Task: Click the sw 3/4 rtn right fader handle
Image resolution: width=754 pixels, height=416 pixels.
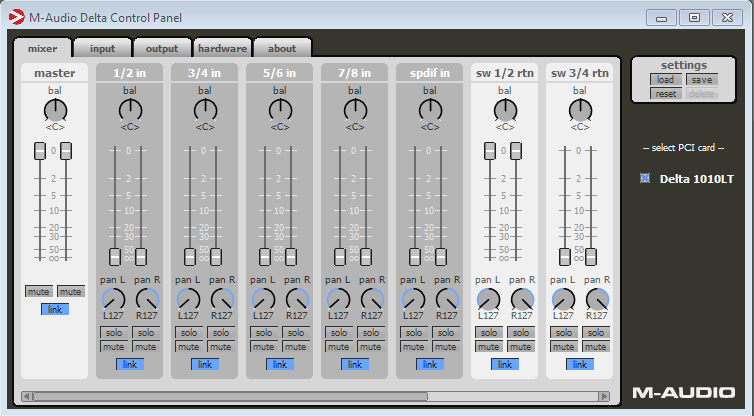Action: point(591,257)
